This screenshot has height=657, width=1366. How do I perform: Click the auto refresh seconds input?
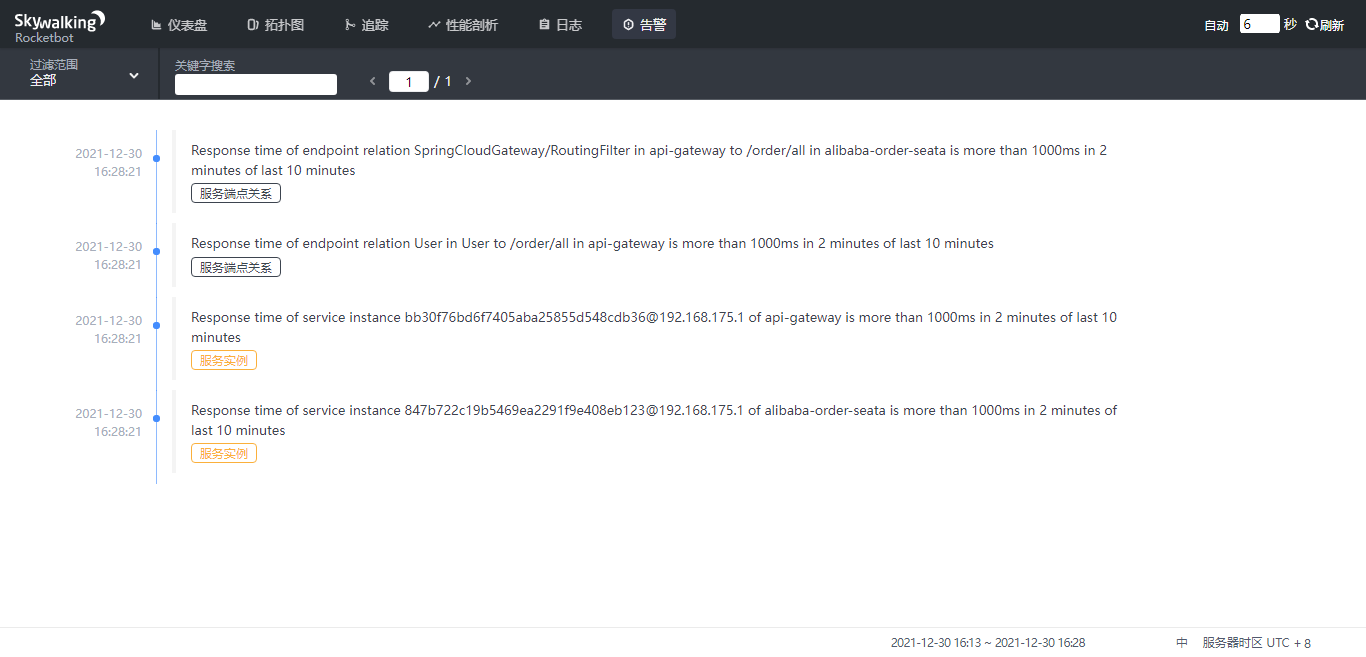point(1260,24)
